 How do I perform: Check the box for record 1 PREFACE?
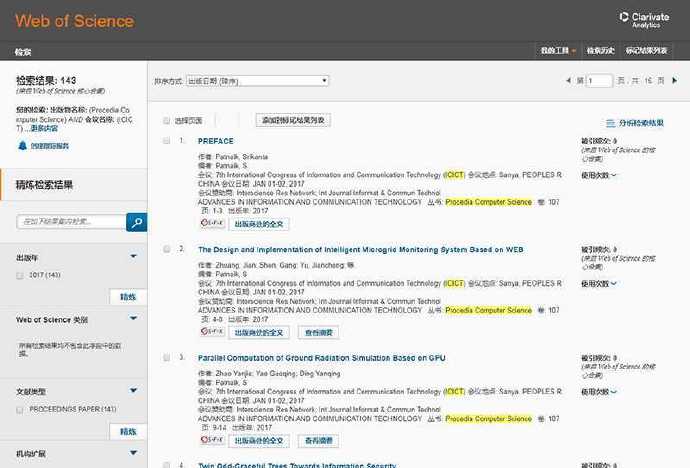(x=166, y=141)
